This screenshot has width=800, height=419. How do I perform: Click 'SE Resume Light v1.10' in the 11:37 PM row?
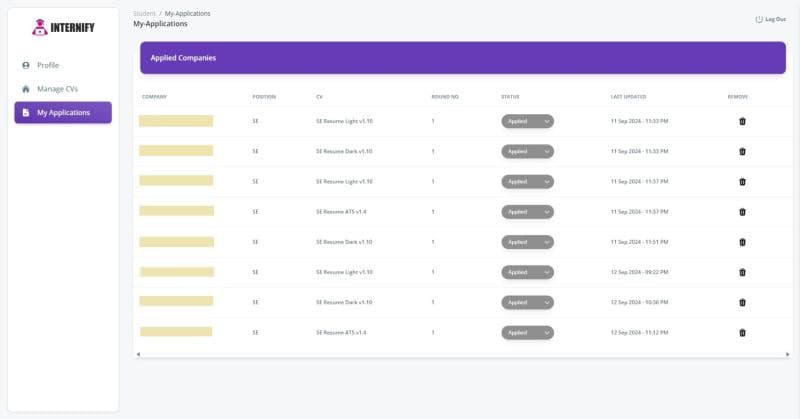click(x=344, y=182)
